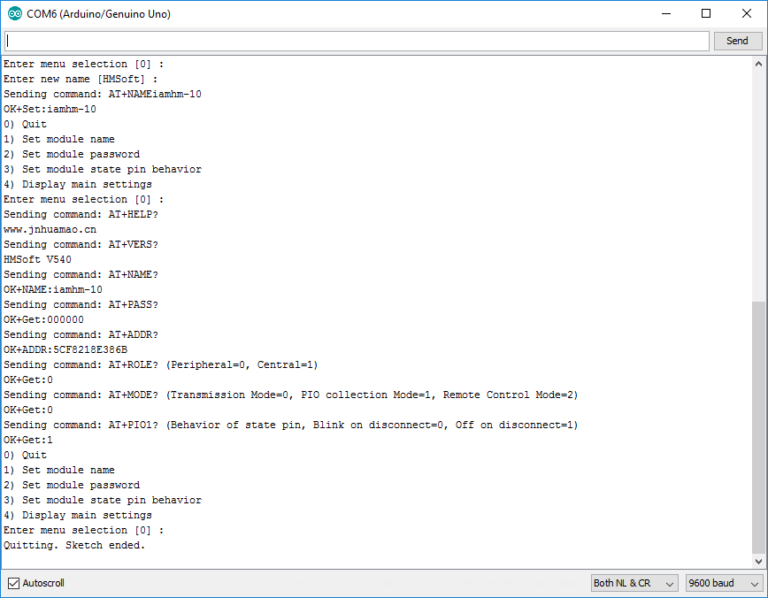Focus the serial command input field
The width and height of the screenshot is (768, 598).
356,41
